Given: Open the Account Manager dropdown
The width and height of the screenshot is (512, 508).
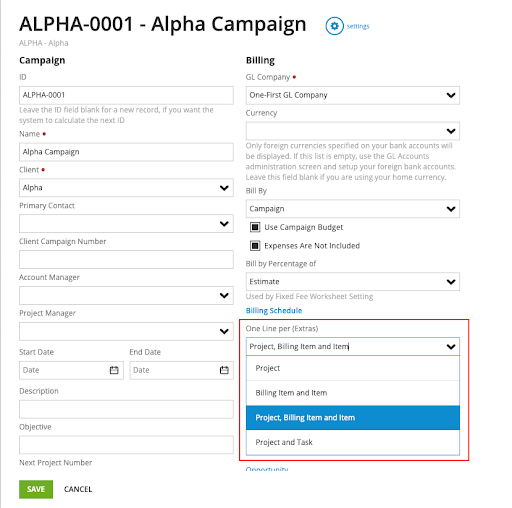Looking at the screenshot, I should pyautogui.click(x=126, y=295).
